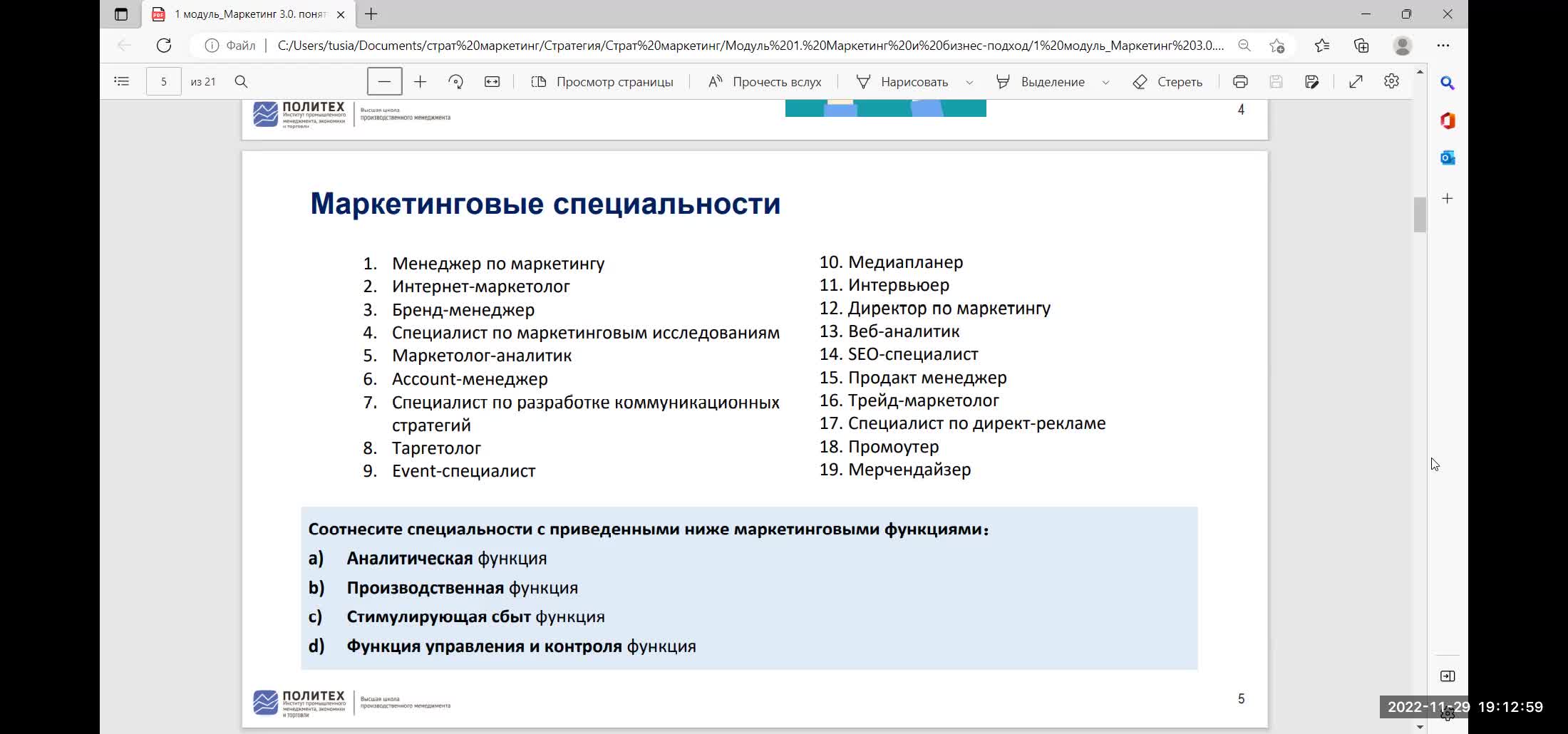Image resolution: width=1568 pixels, height=734 pixels.
Task: Click list item 'Веб-аналитик'
Action: (x=904, y=331)
